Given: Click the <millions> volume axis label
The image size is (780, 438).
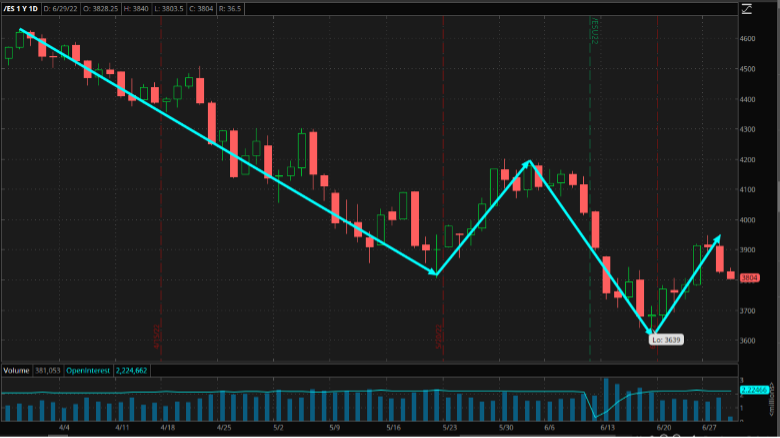Looking at the screenshot, I should [772, 400].
